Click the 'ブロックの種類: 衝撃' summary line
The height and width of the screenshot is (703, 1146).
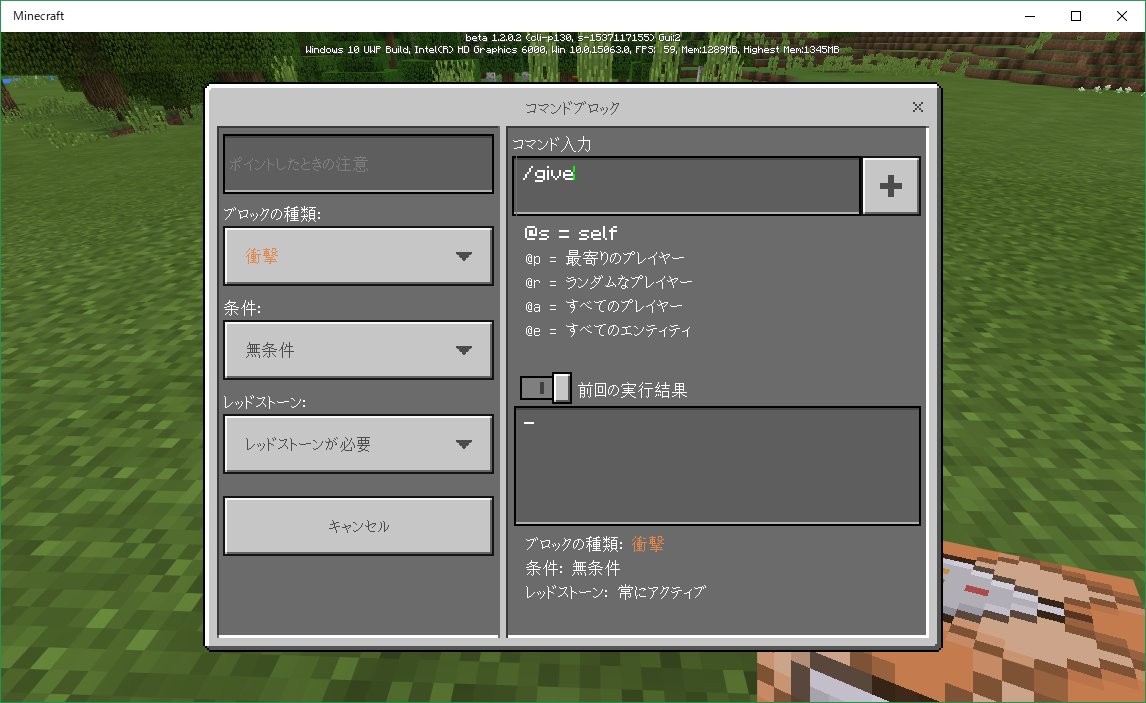594,544
